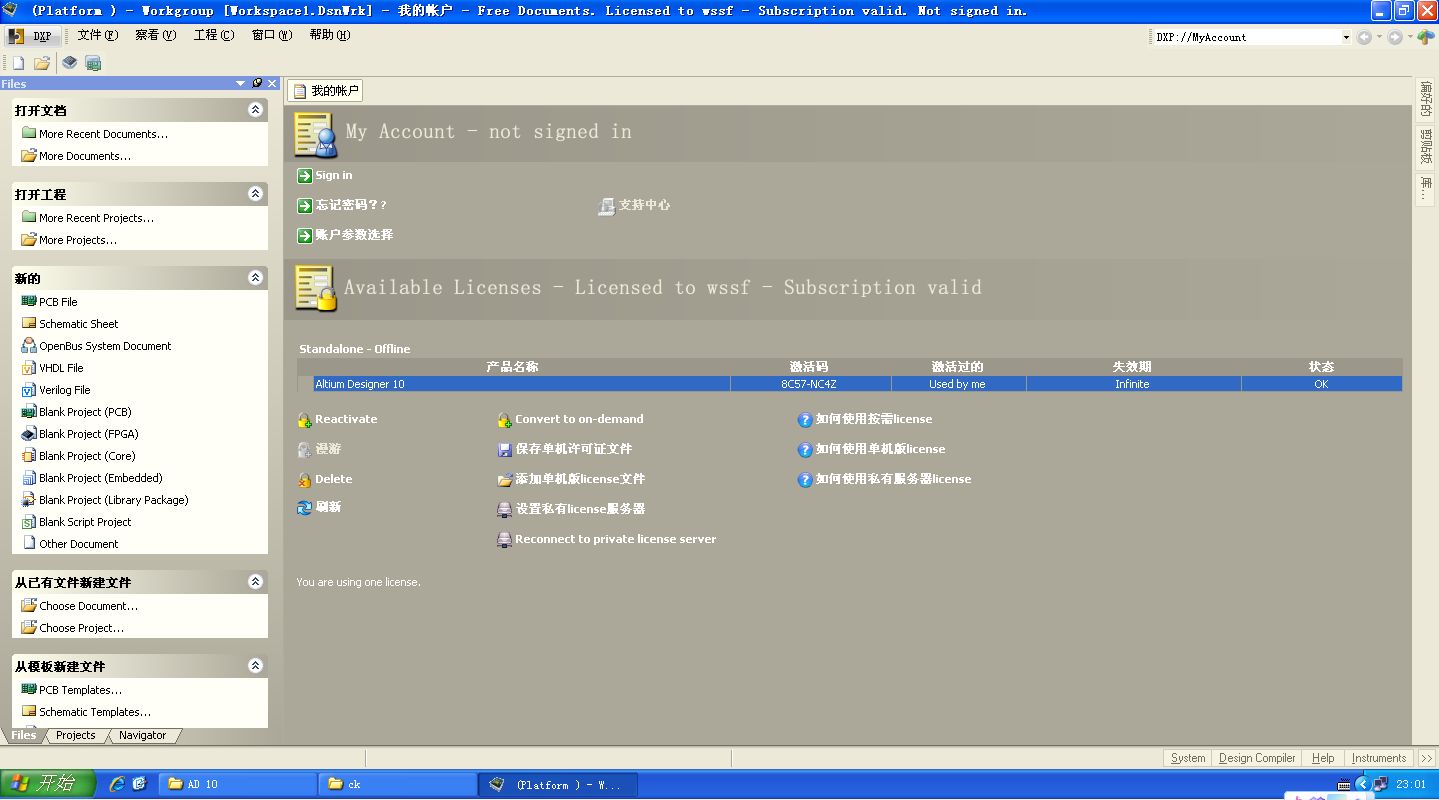The image size is (1439, 800).
Task: Open PCB Templates list
Action: [81, 690]
